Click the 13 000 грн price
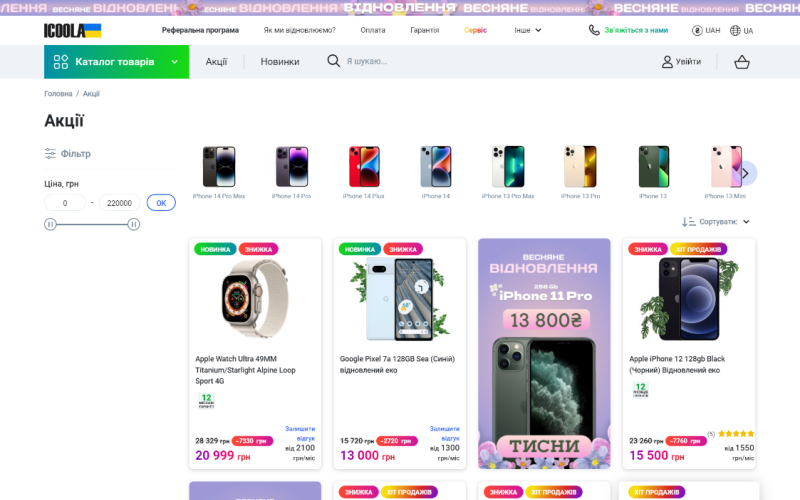 367,456
